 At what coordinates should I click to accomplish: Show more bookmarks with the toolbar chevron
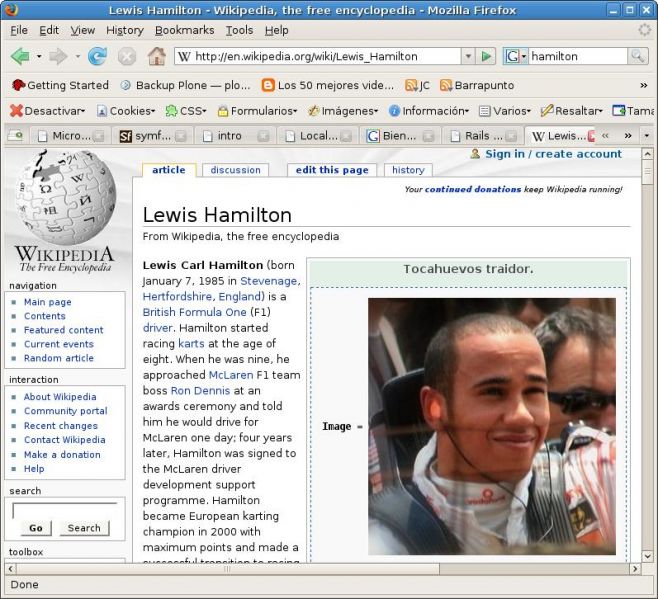(643, 85)
